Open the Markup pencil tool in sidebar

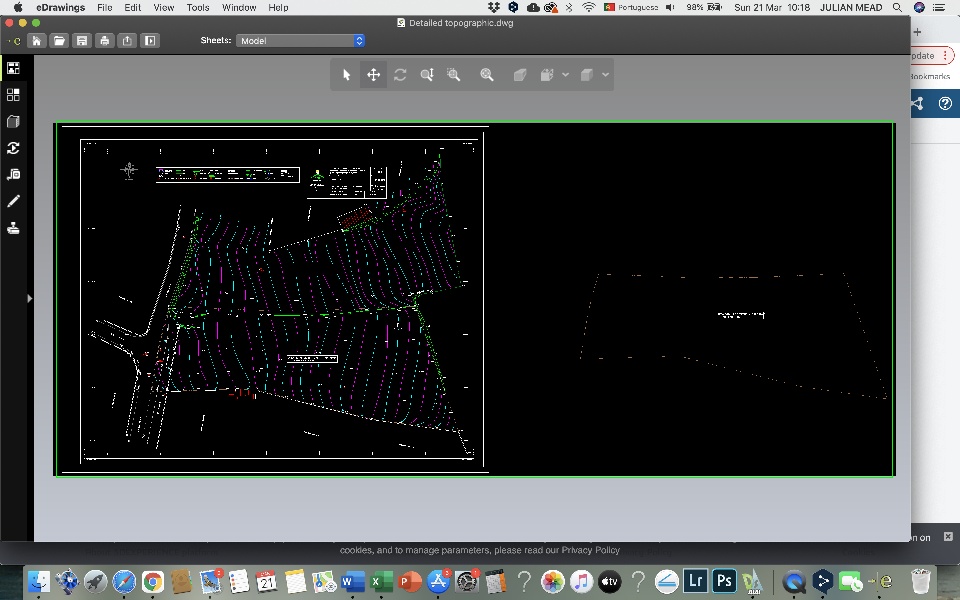pyautogui.click(x=13, y=201)
